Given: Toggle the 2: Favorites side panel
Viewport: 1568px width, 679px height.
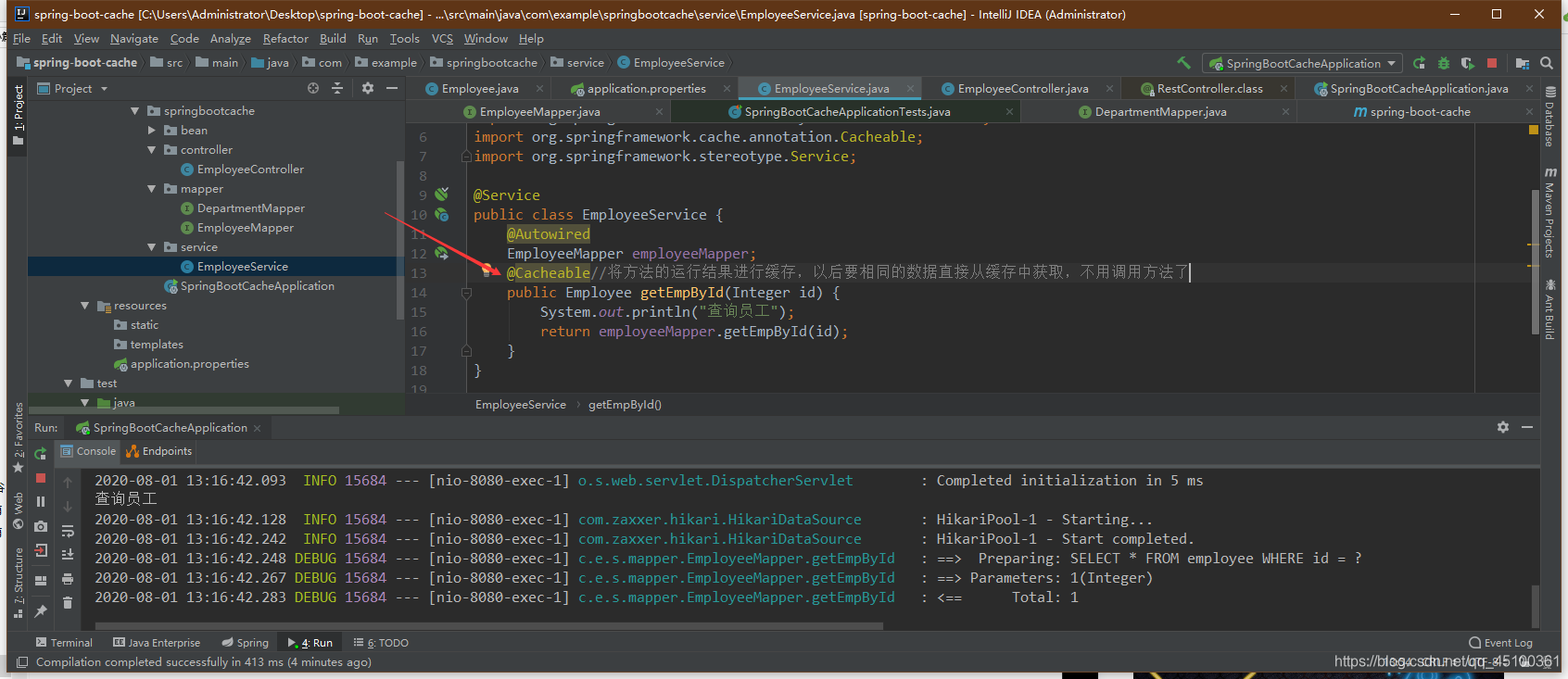Looking at the screenshot, I should [x=18, y=437].
